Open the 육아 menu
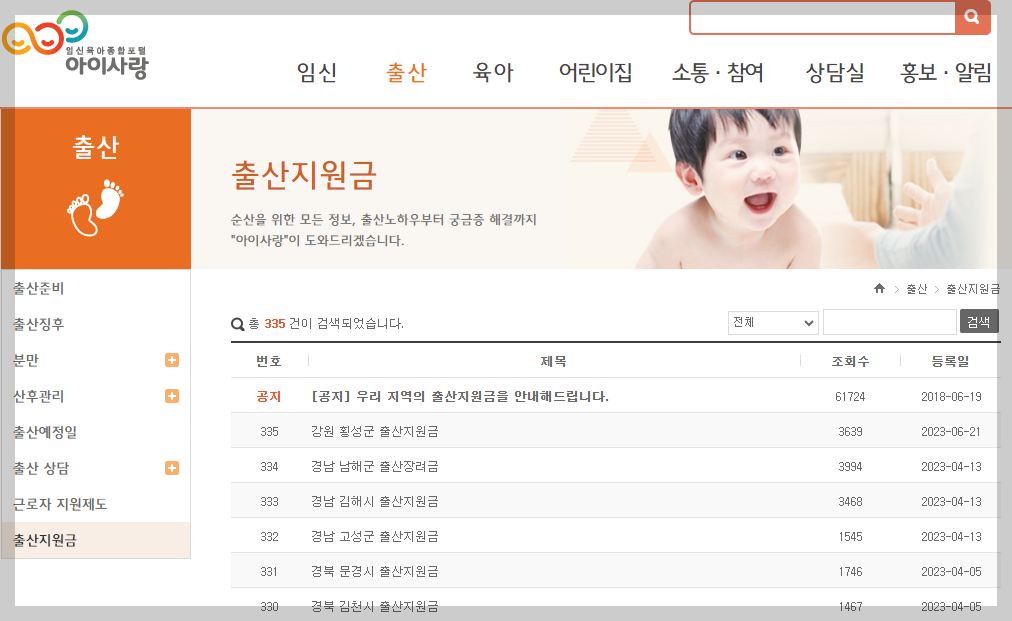The image size is (1012, 621). click(x=491, y=73)
